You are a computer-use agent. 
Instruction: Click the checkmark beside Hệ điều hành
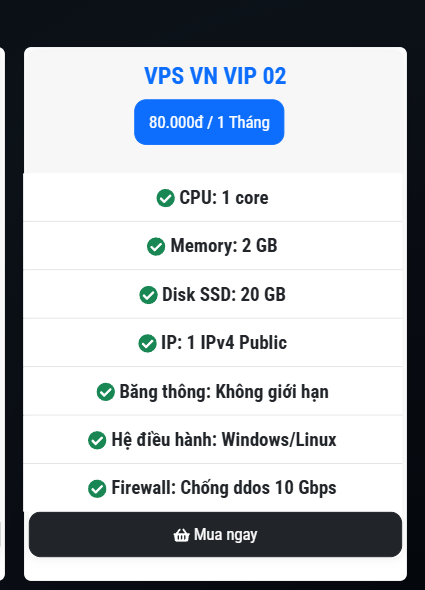click(x=97, y=440)
